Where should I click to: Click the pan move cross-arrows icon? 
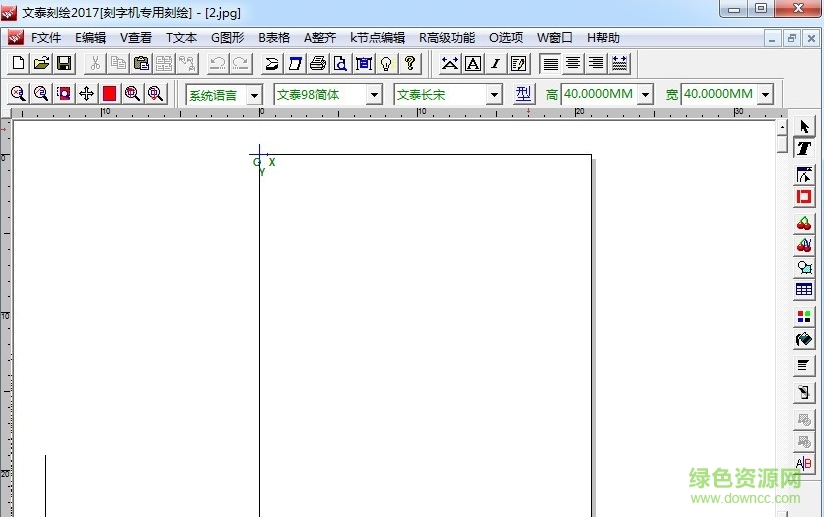(x=86, y=94)
